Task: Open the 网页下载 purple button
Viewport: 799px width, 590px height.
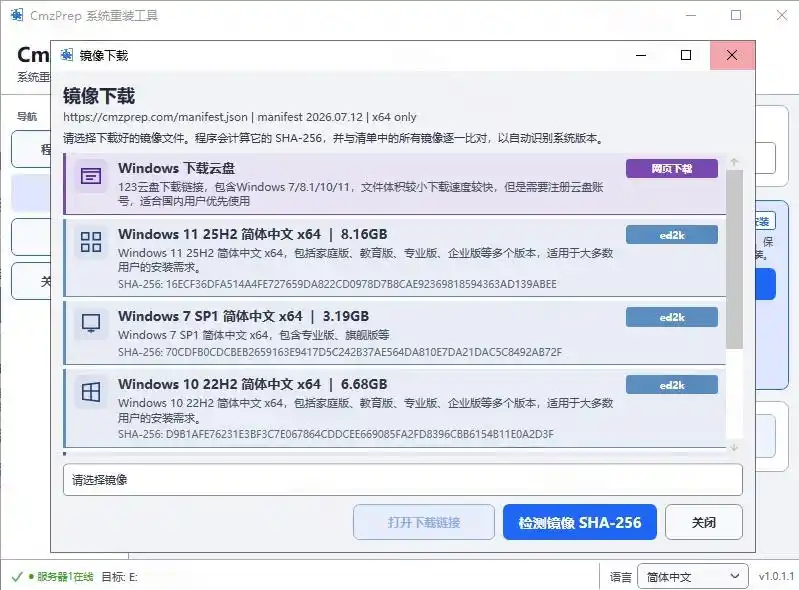Action: pos(672,169)
